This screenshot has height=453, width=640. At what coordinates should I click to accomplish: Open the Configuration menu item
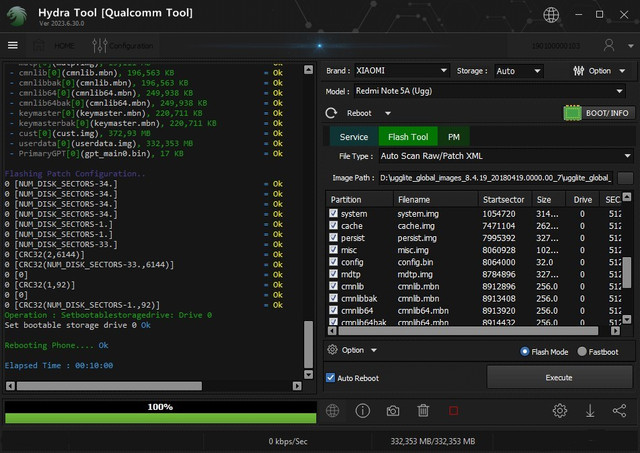click(131, 45)
